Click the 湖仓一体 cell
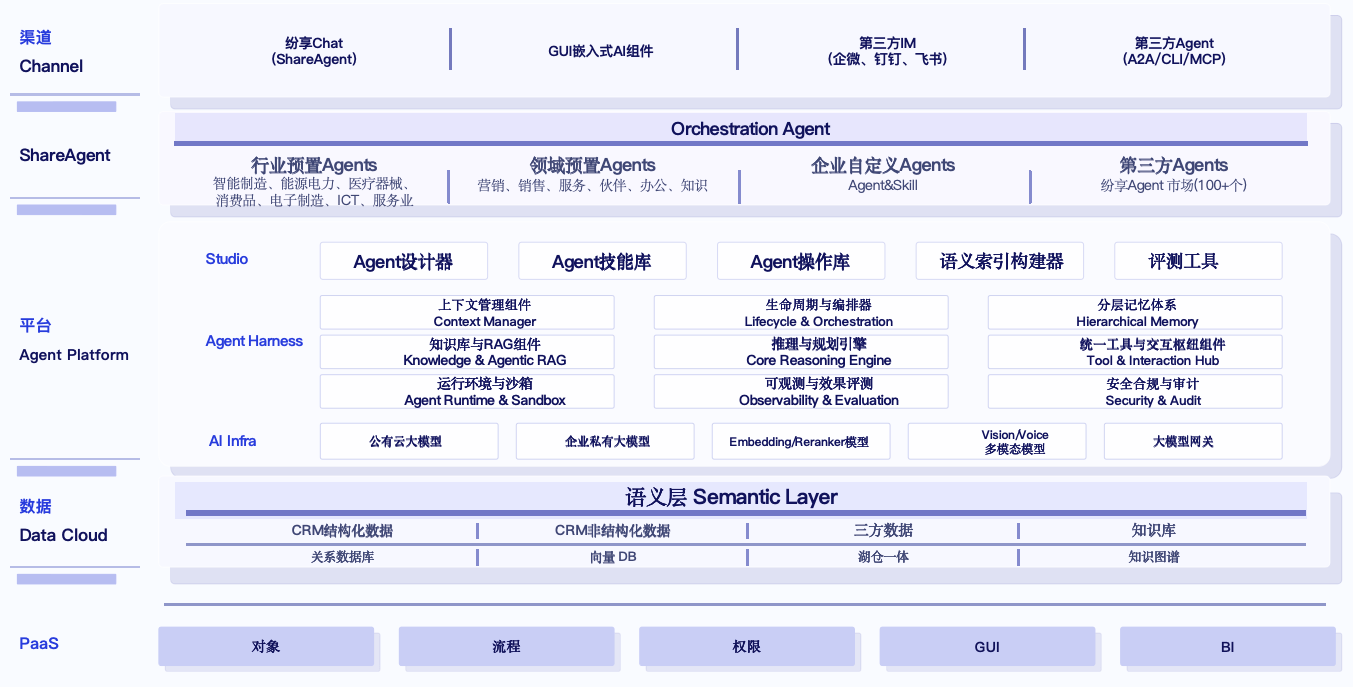This screenshot has height=687, width=1353. [883, 557]
